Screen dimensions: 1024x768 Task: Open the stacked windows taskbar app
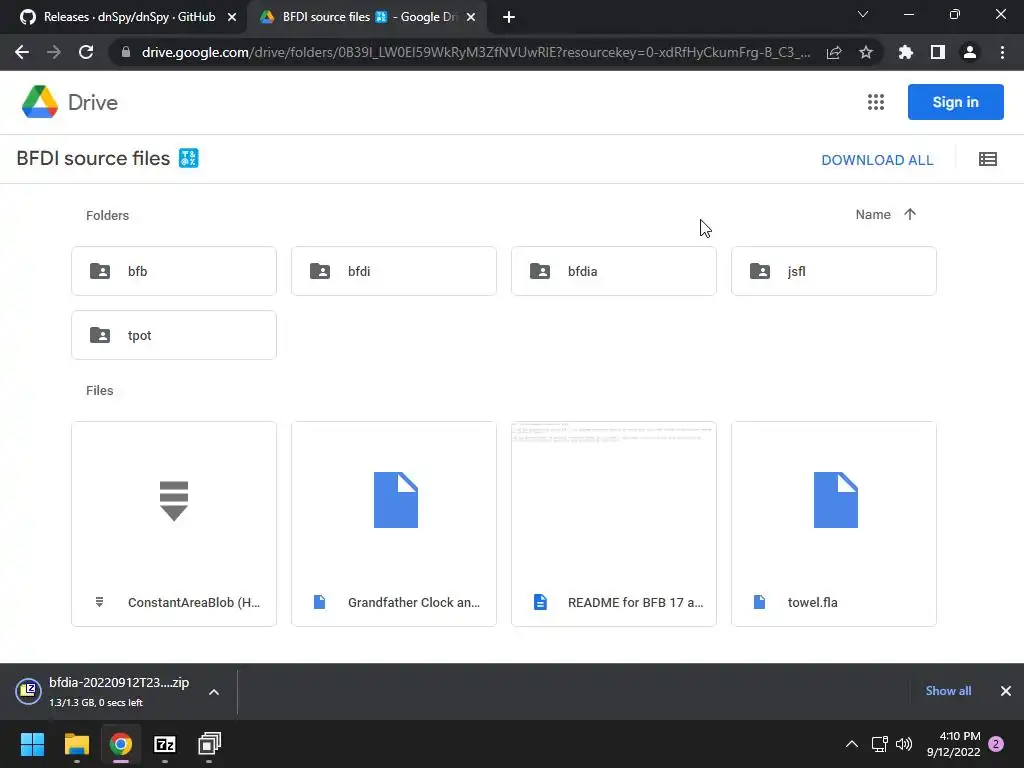(209, 744)
